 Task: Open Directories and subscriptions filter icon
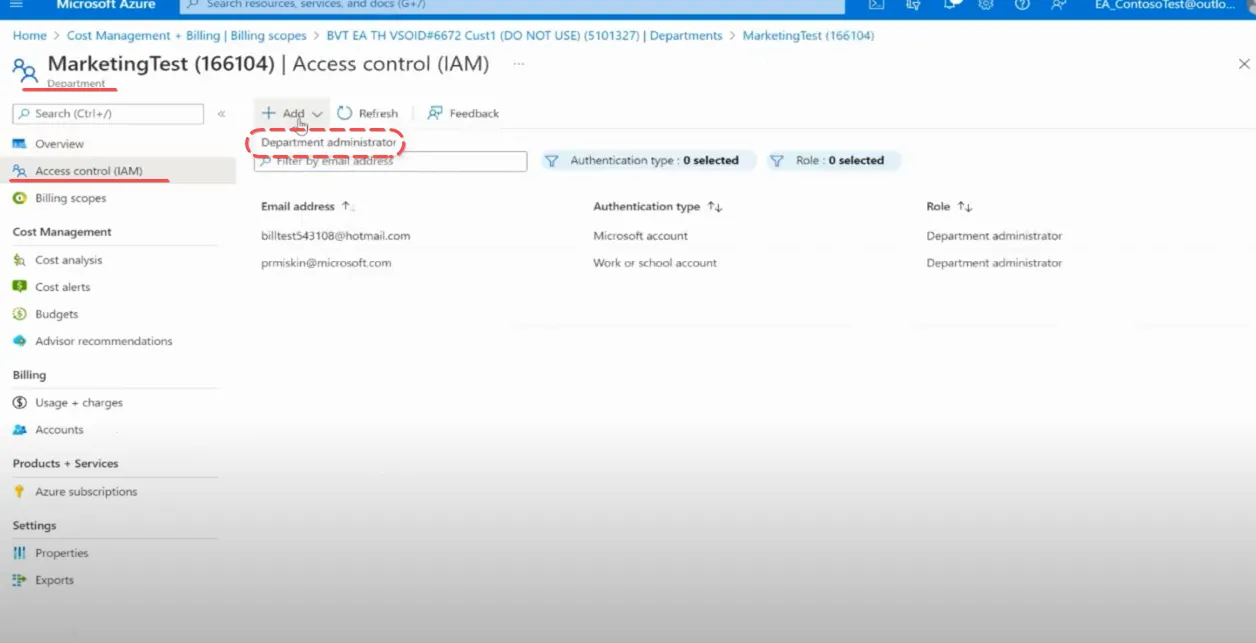click(x=913, y=4)
